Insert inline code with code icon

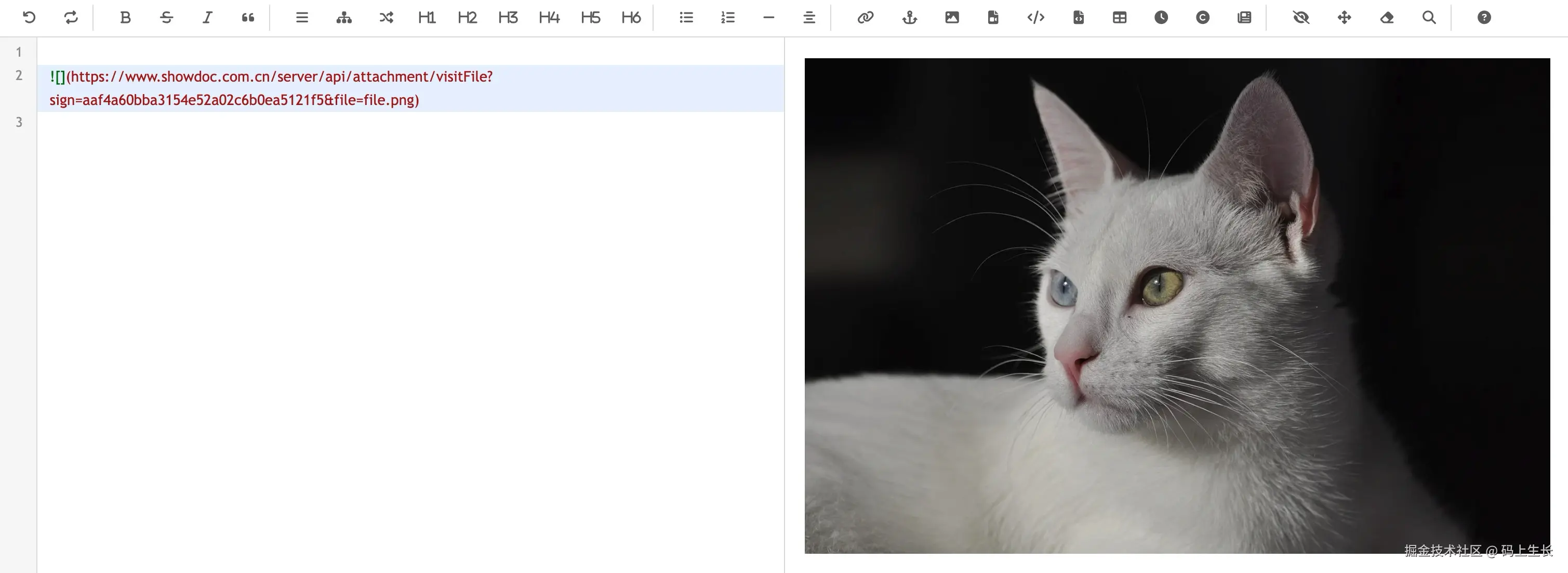pos(1035,17)
